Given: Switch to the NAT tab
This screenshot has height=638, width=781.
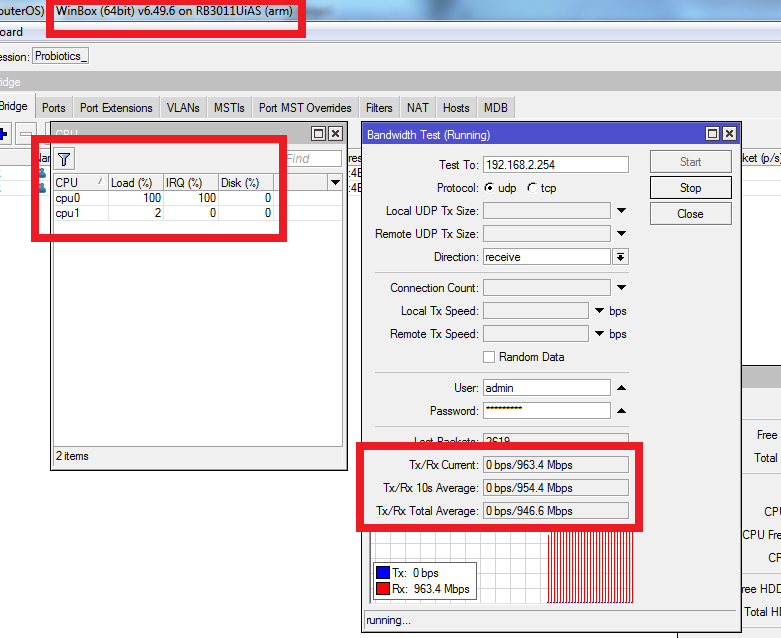Looking at the screenshot, I should [x=417, y=108].
